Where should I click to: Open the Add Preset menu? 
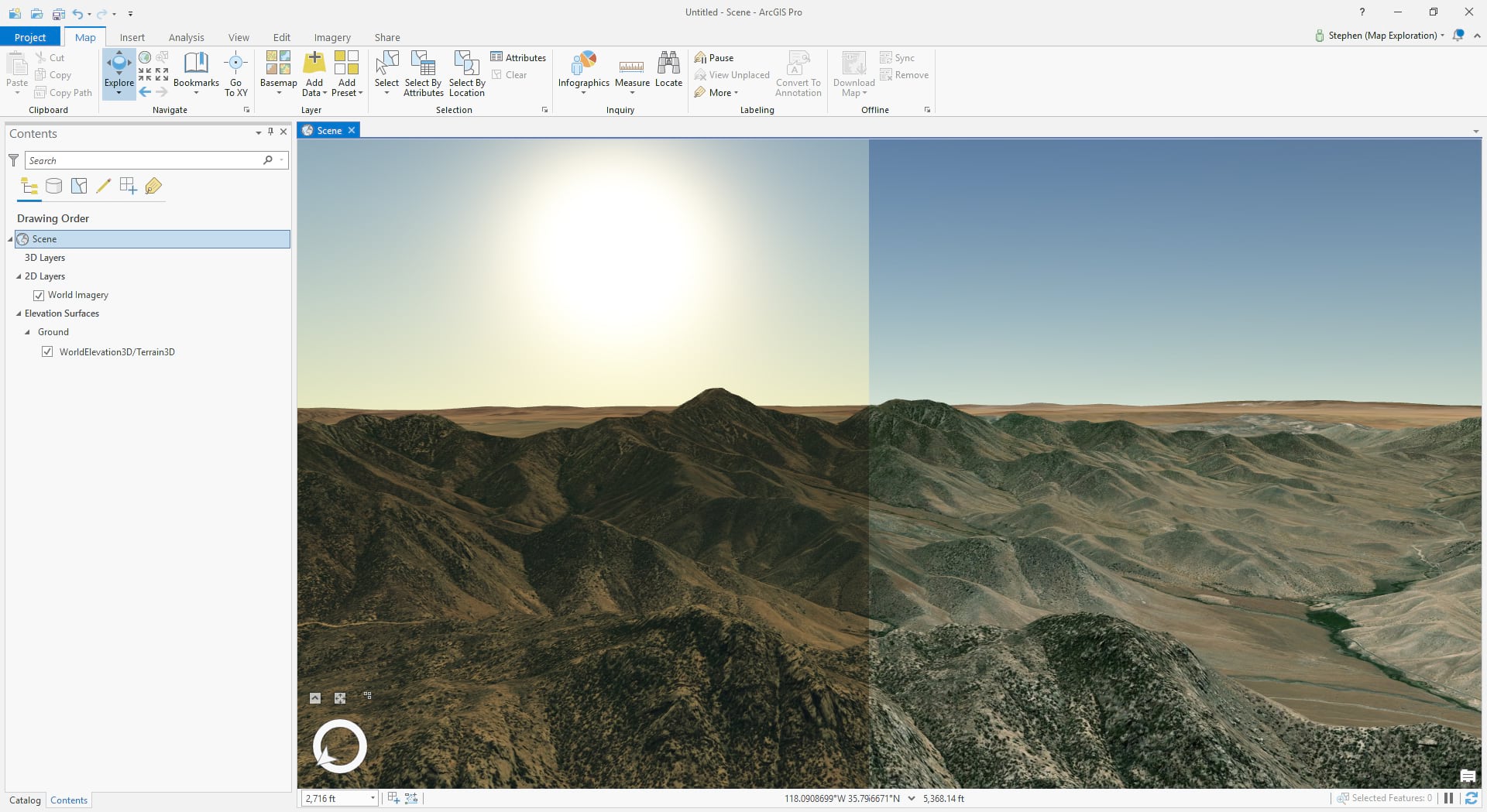346,74
